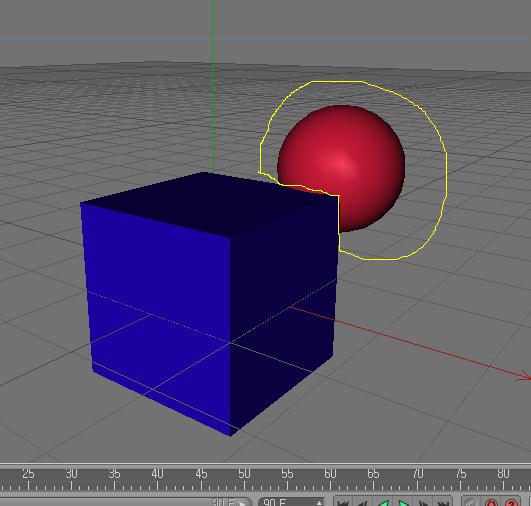Jump to the end of animation
The image size is (531, 506).
(443, 503)
